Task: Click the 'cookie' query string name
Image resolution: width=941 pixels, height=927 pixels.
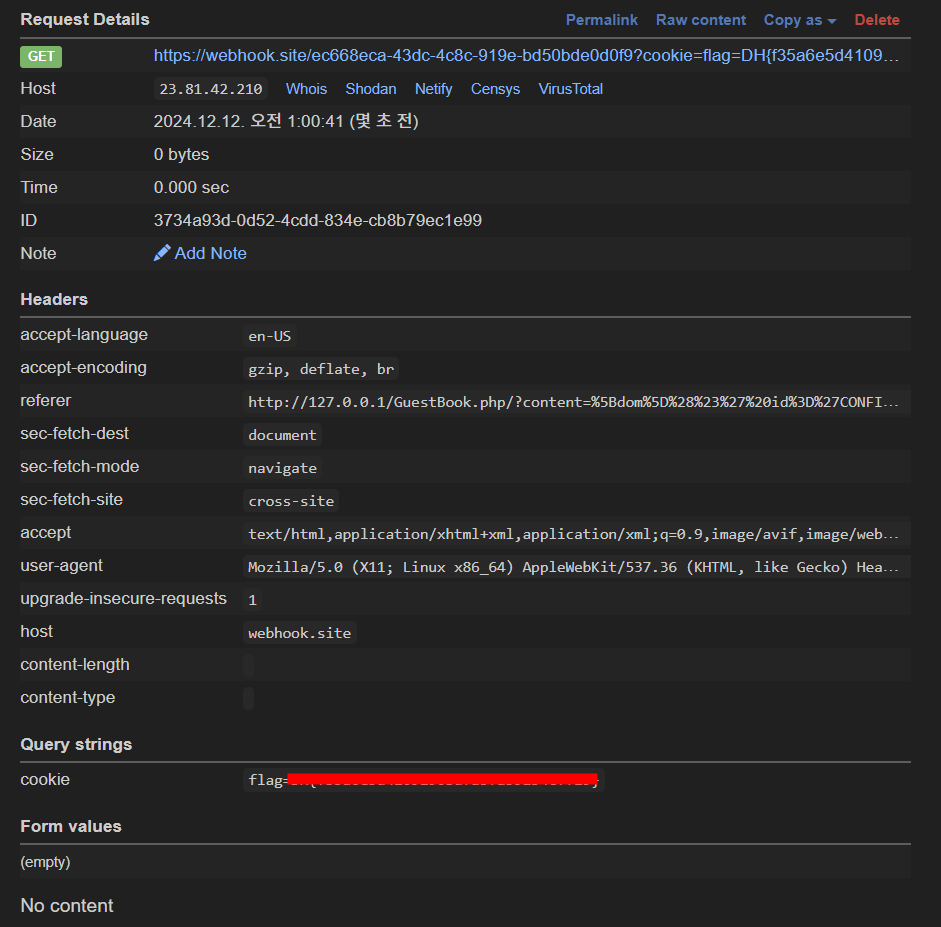Action: point(45,779)
